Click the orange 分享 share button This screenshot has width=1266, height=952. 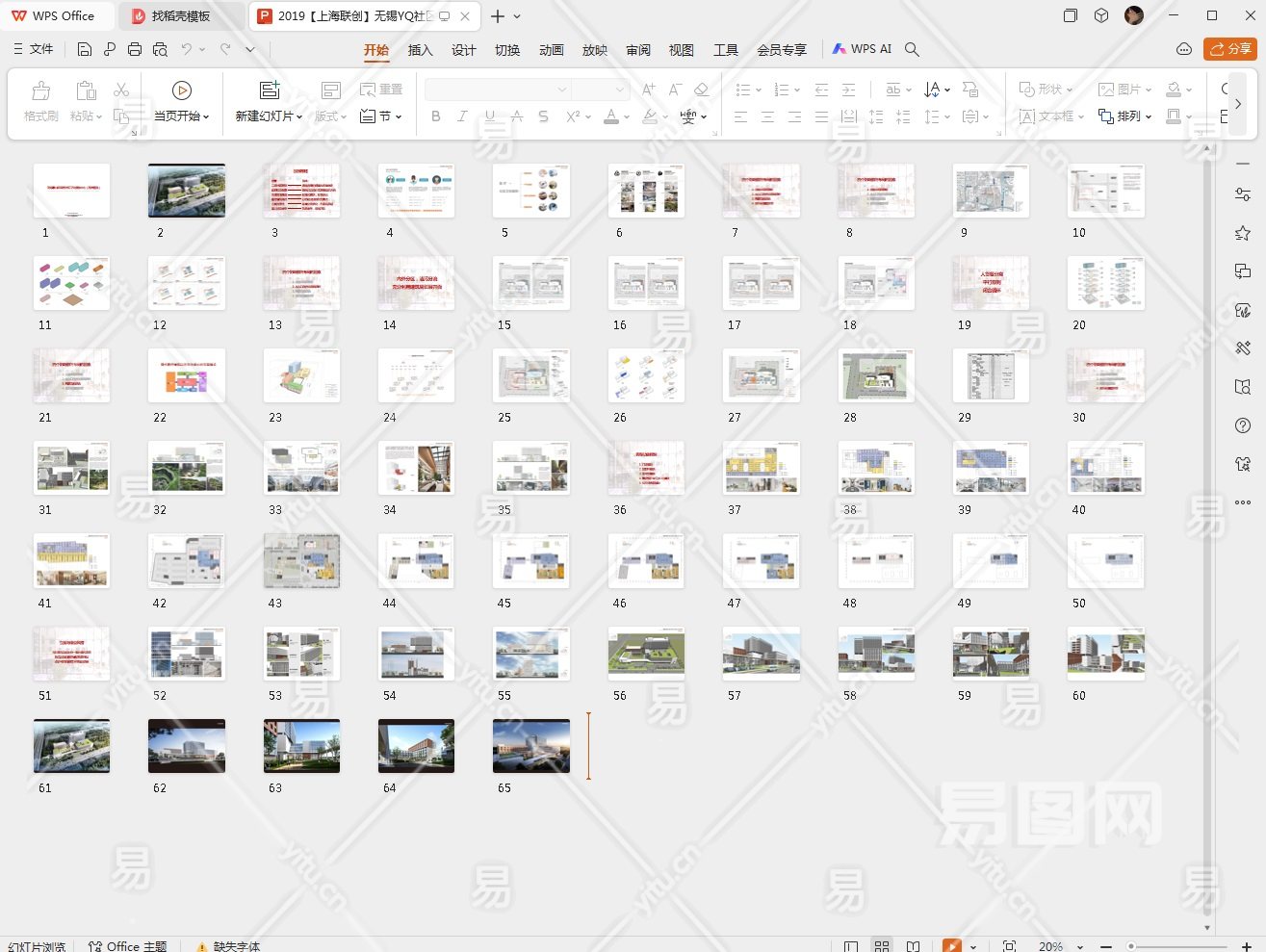pos(1229,49)
